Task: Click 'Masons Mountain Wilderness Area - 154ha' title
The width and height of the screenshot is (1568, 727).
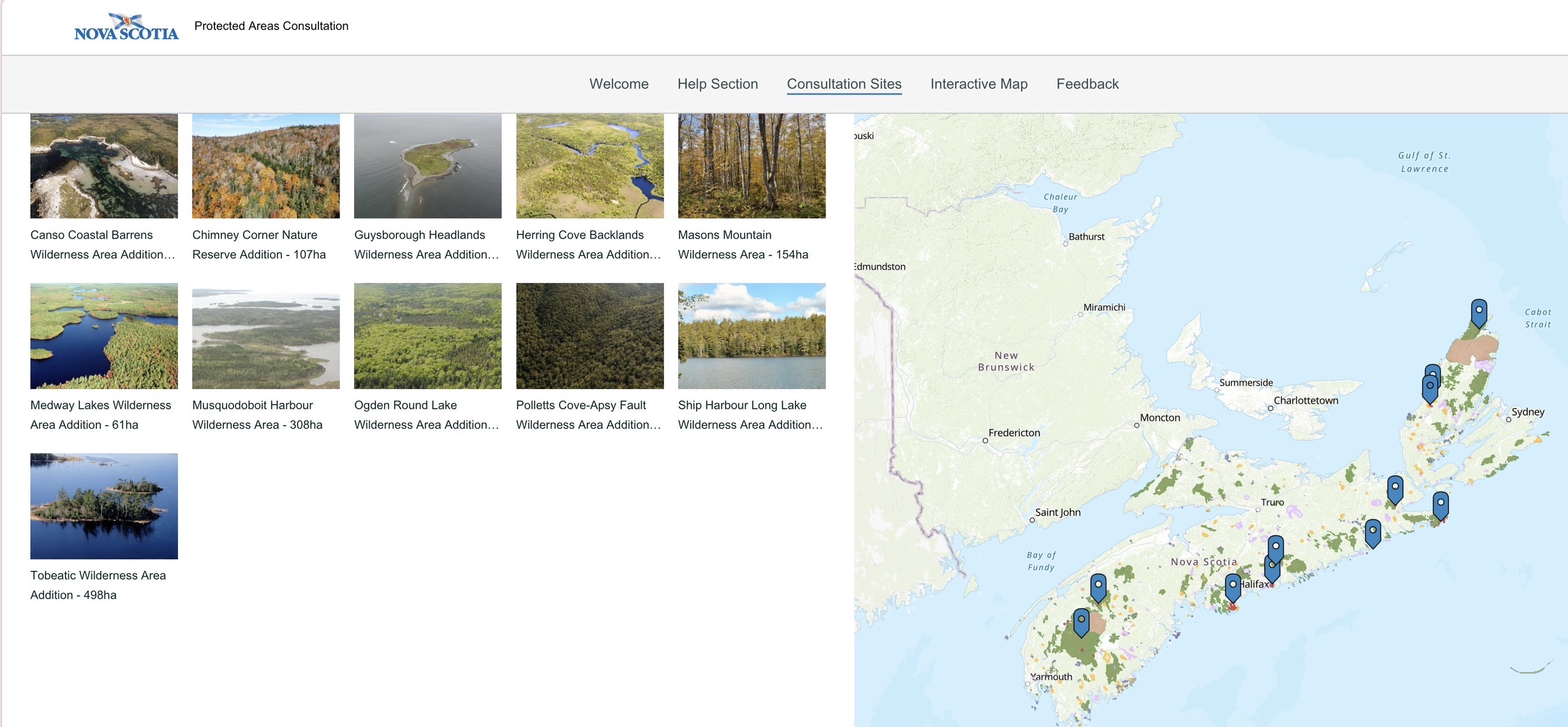Action: tap(743, 245)
